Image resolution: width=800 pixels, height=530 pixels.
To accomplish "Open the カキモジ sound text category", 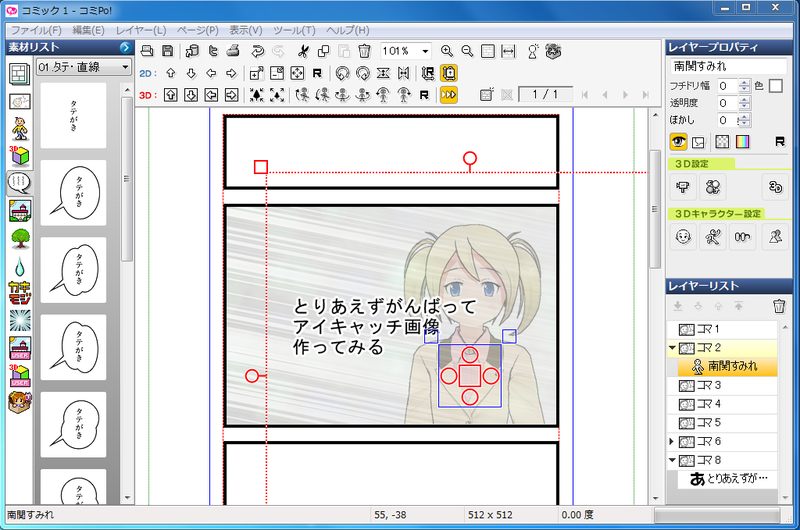I will (19, 293).
